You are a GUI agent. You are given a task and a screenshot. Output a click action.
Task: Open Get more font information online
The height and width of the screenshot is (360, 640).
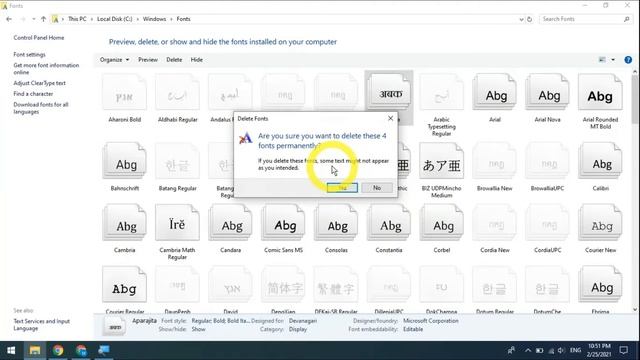click(46, 69)
